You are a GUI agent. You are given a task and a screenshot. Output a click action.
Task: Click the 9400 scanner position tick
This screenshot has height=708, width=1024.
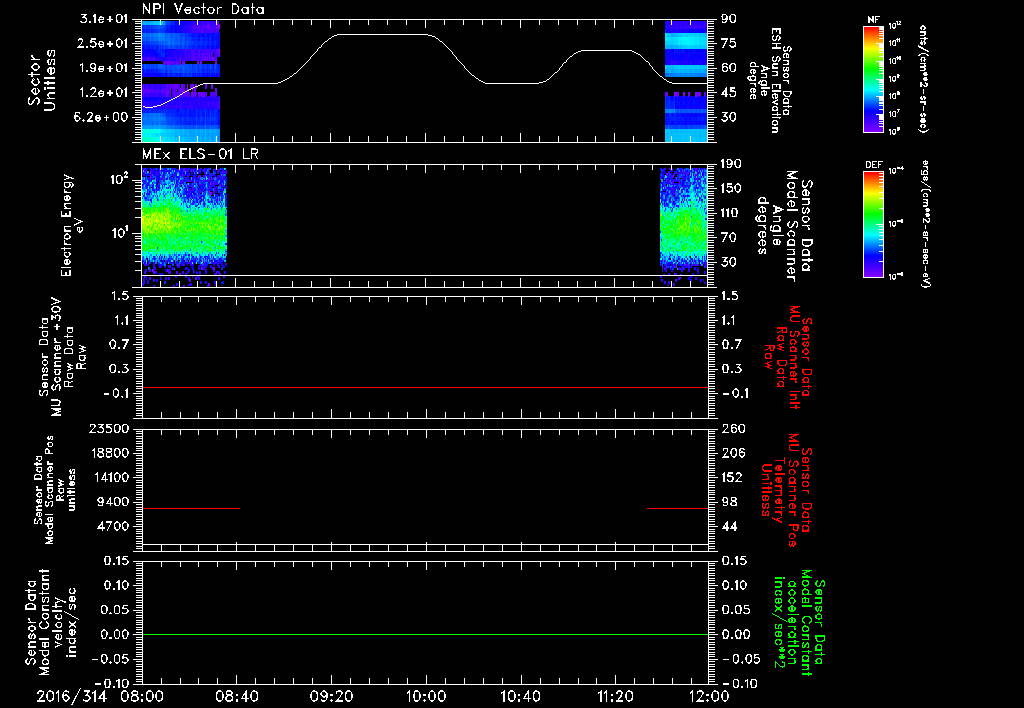coord(112,502)
